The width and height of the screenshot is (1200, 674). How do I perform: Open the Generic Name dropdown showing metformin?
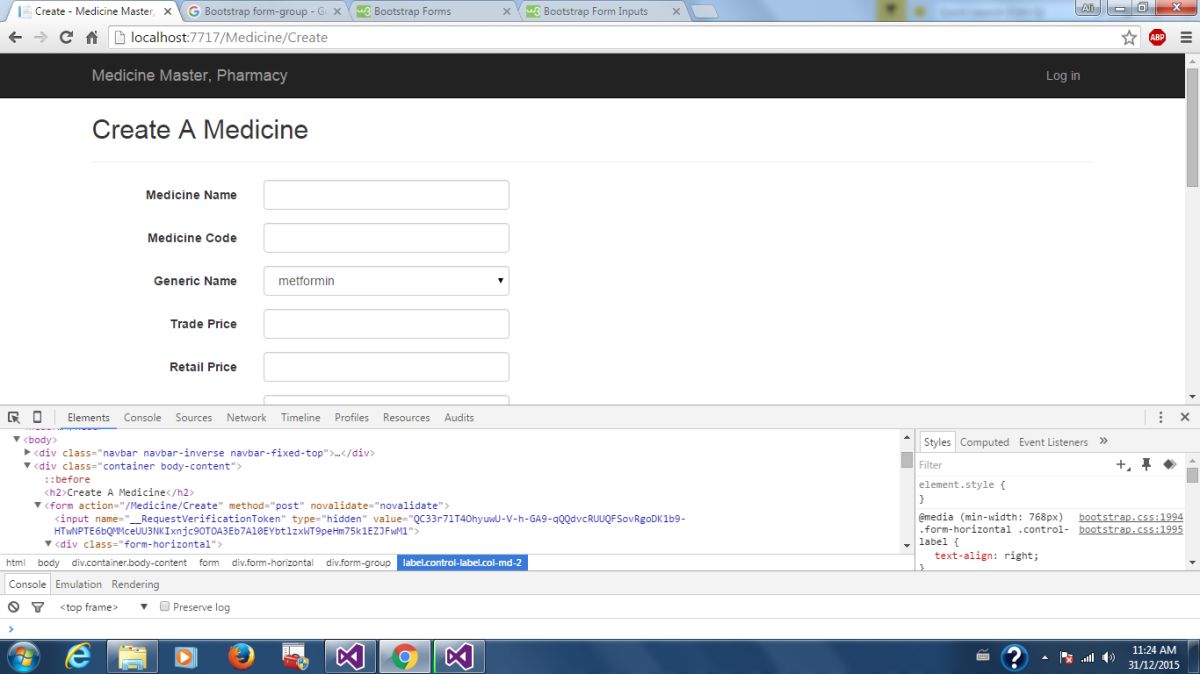(386, 281)
